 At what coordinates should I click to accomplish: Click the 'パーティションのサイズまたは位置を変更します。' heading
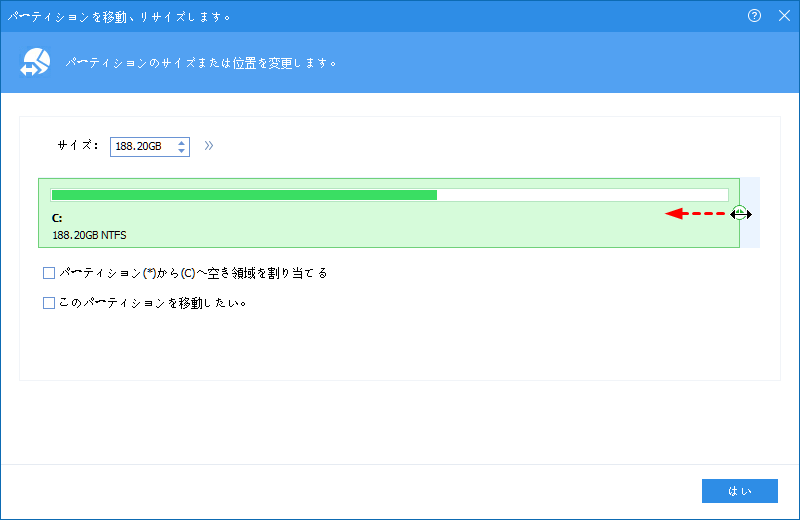tap(201, 63)
